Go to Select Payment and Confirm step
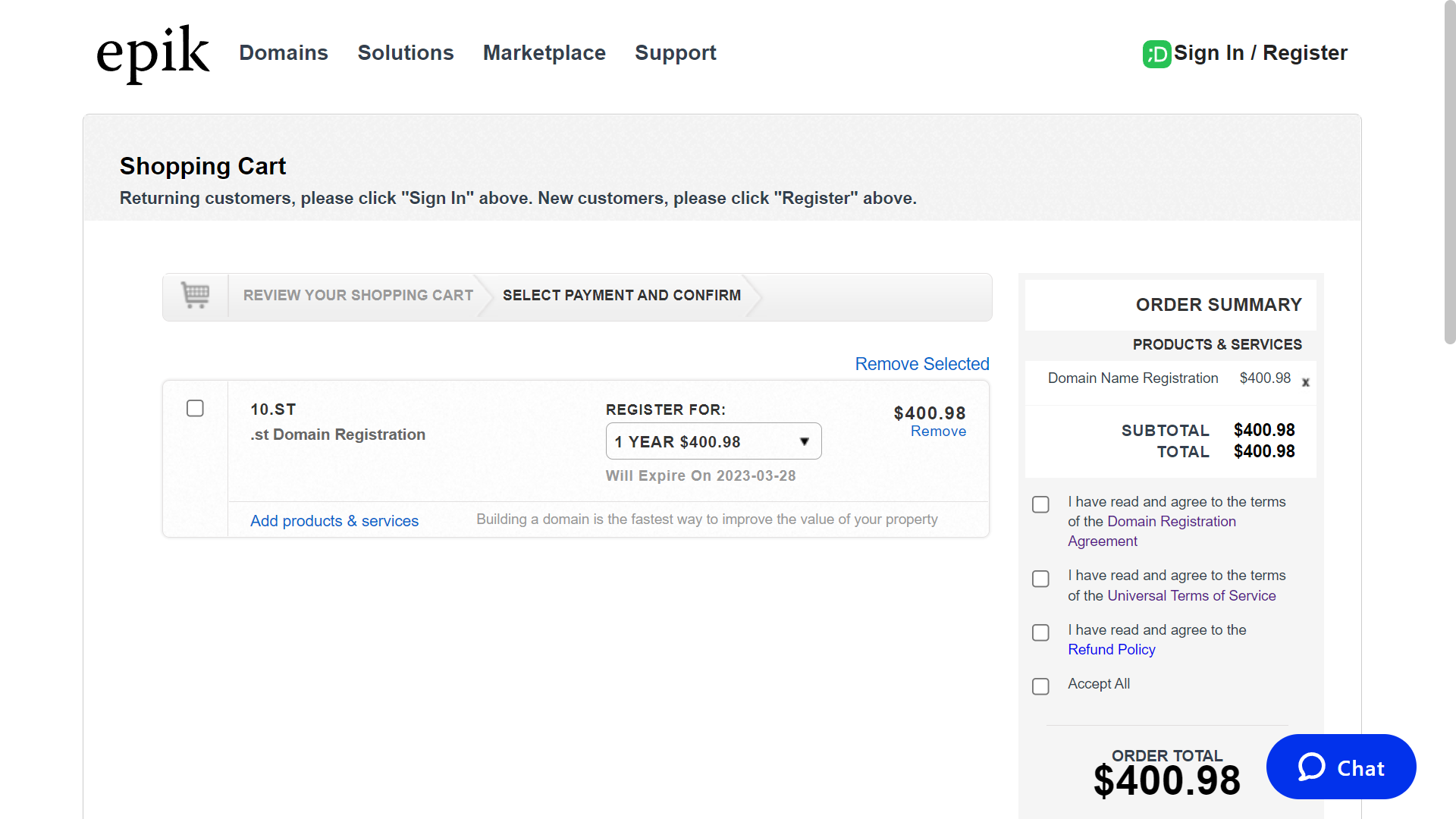This screenshot has width=1456, height=819. pyautogui.click(x=621, y=295)
